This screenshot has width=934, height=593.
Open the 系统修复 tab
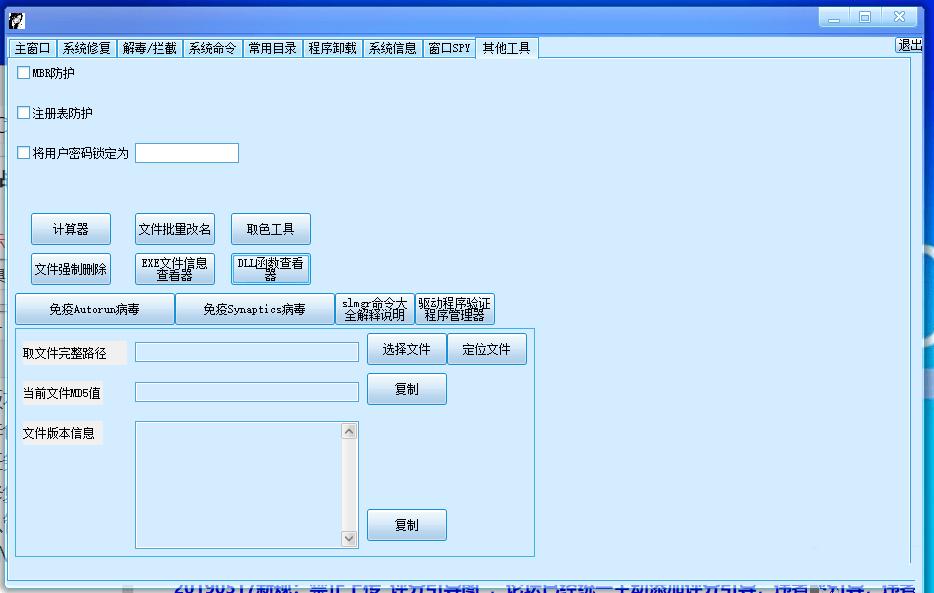pyautogui.click(x=86, y=48)
